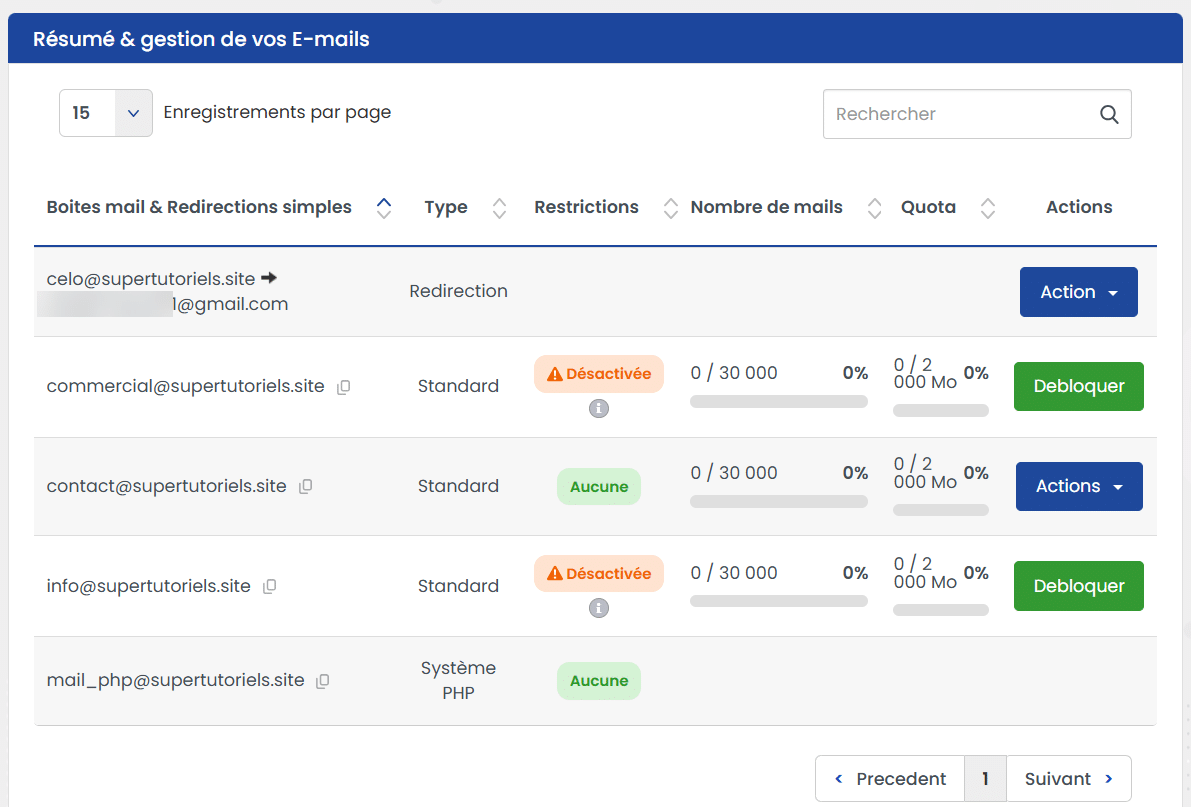
Task: Sort by Quota column arrows
Action: pyautogui.click(x=987, y=208)
